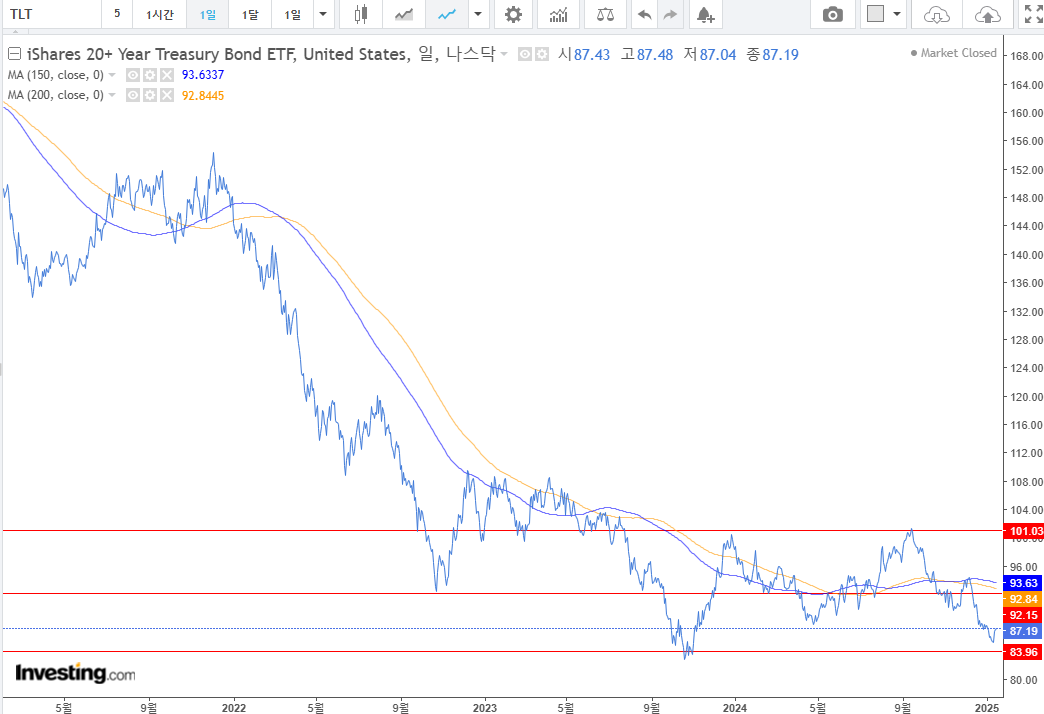1044x714 pixels.
Task: Toggle eye icon for MA 200
Action: pos(133,95)
